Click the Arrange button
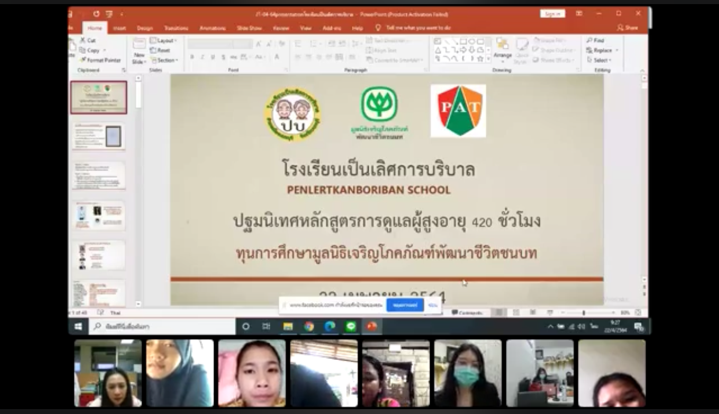The image size is (719, 414). pos(503,50)
